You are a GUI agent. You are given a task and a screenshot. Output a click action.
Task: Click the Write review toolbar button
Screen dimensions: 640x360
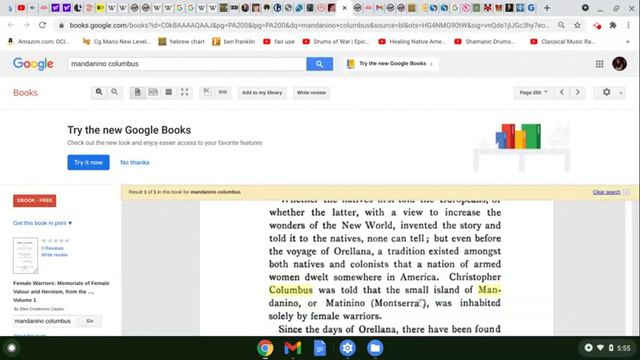[311, 93]
